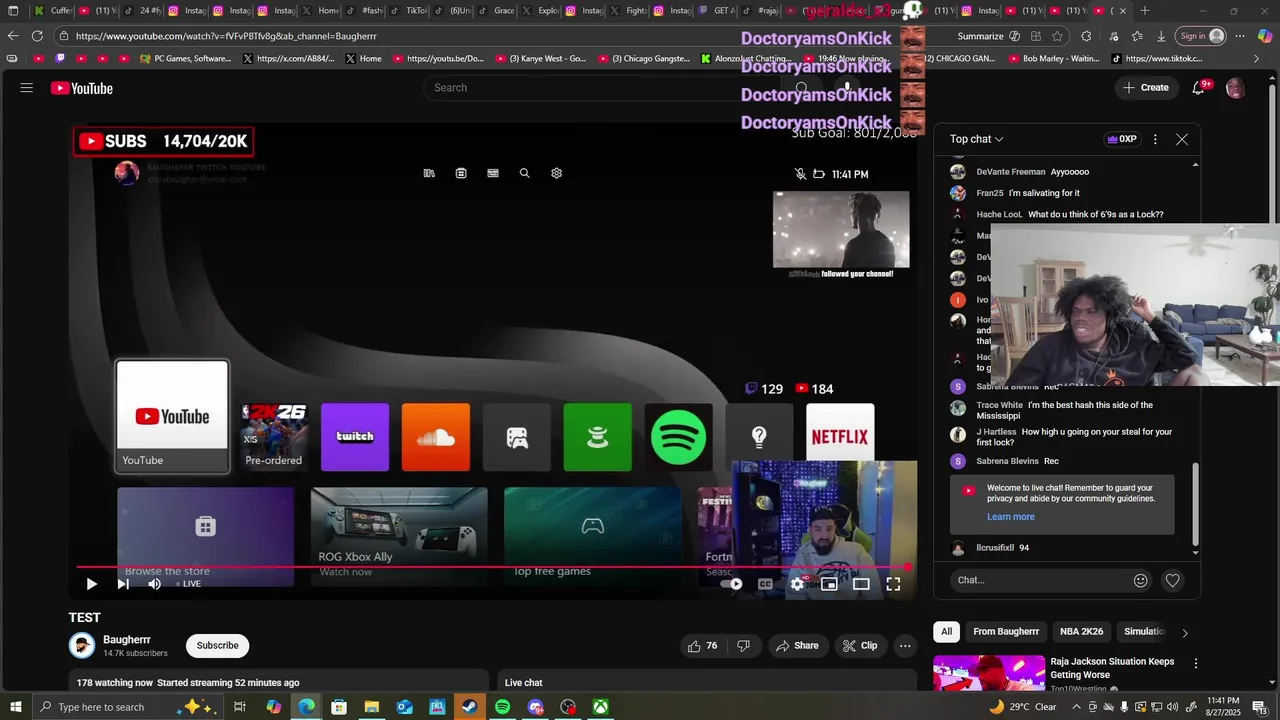Viewport: 1280px width, 720px height.
Task: Open Raja Jackson Situation video thumbnail
Action: tap(989, 673)
